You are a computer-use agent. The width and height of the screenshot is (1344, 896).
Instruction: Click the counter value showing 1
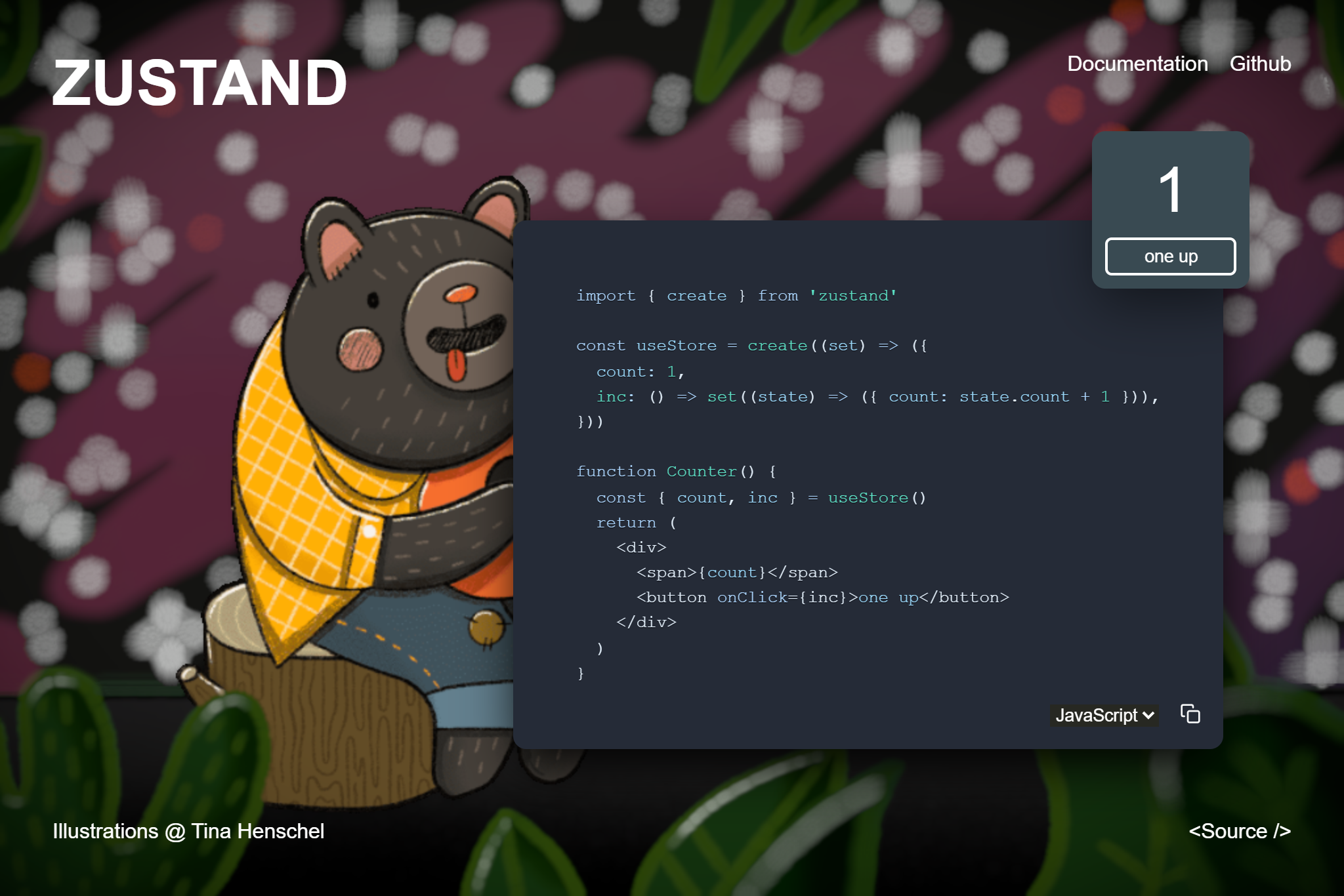(x=1171, y=191)
